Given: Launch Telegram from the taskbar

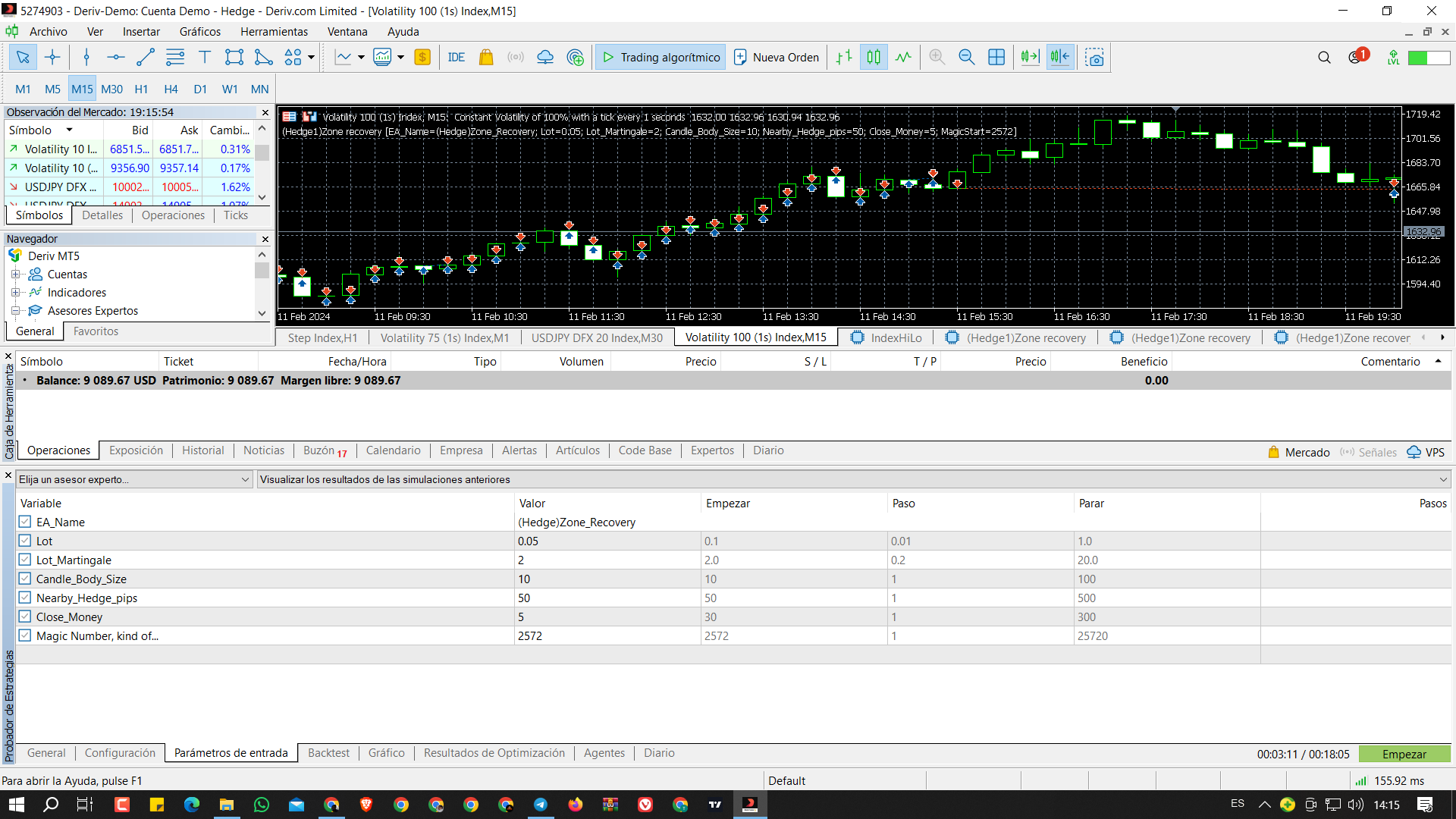Looking at the screenshot, I should coord(541,805).
